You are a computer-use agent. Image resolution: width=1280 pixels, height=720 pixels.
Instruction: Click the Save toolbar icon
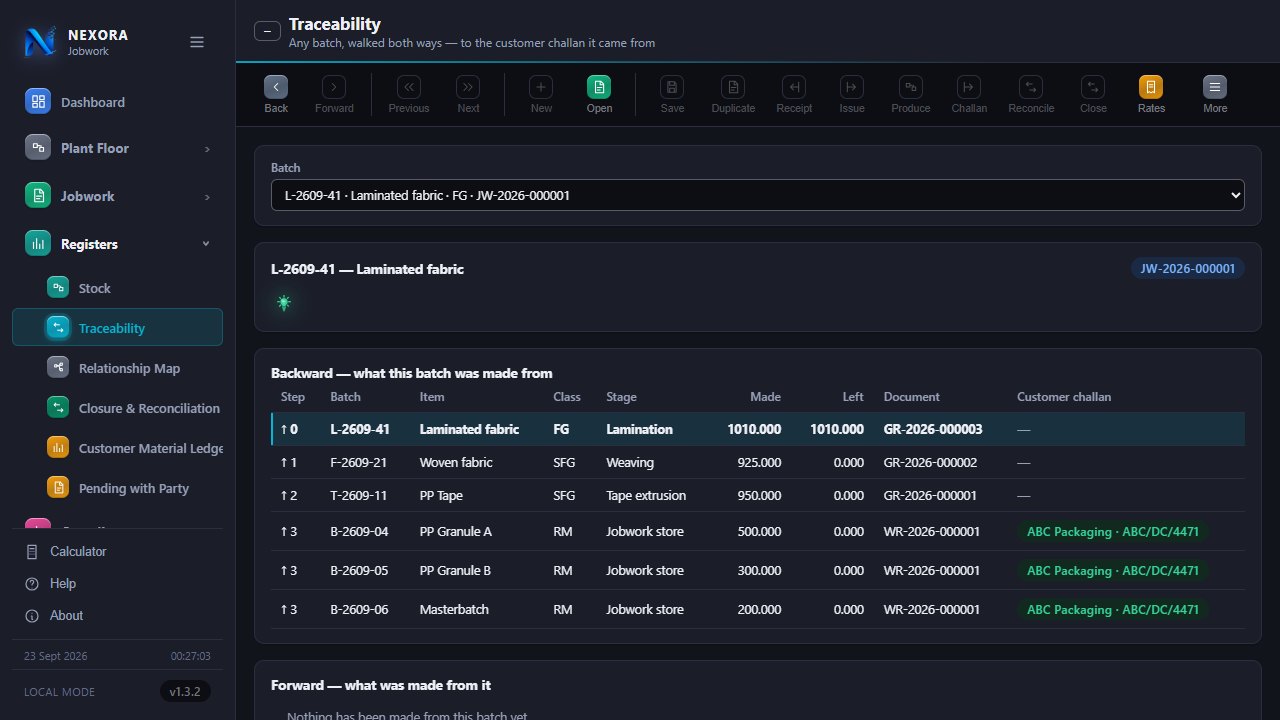click(672, 87)
